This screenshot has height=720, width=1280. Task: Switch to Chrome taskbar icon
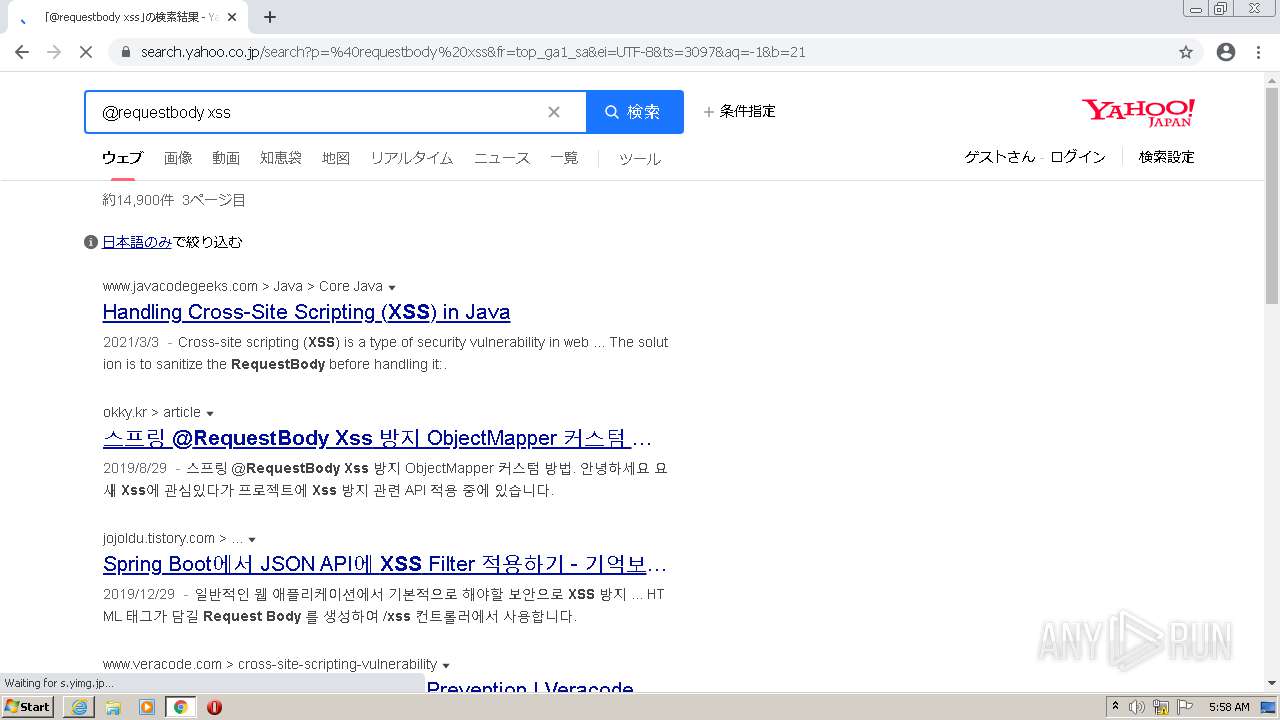[180, 707]
